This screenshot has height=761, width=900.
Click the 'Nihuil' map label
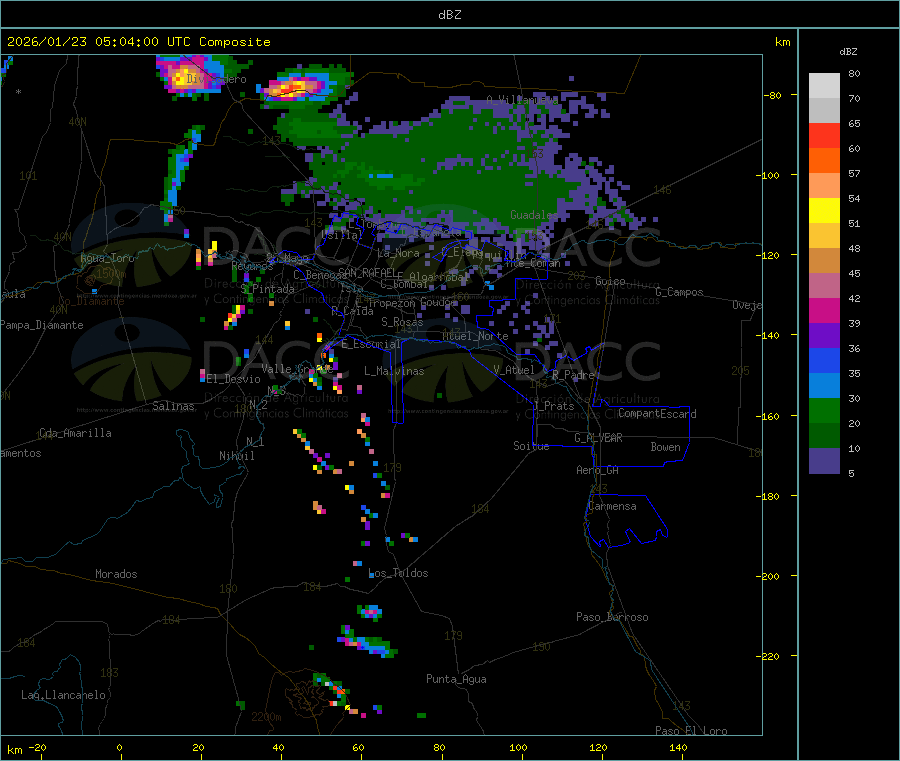click(237, 456)
